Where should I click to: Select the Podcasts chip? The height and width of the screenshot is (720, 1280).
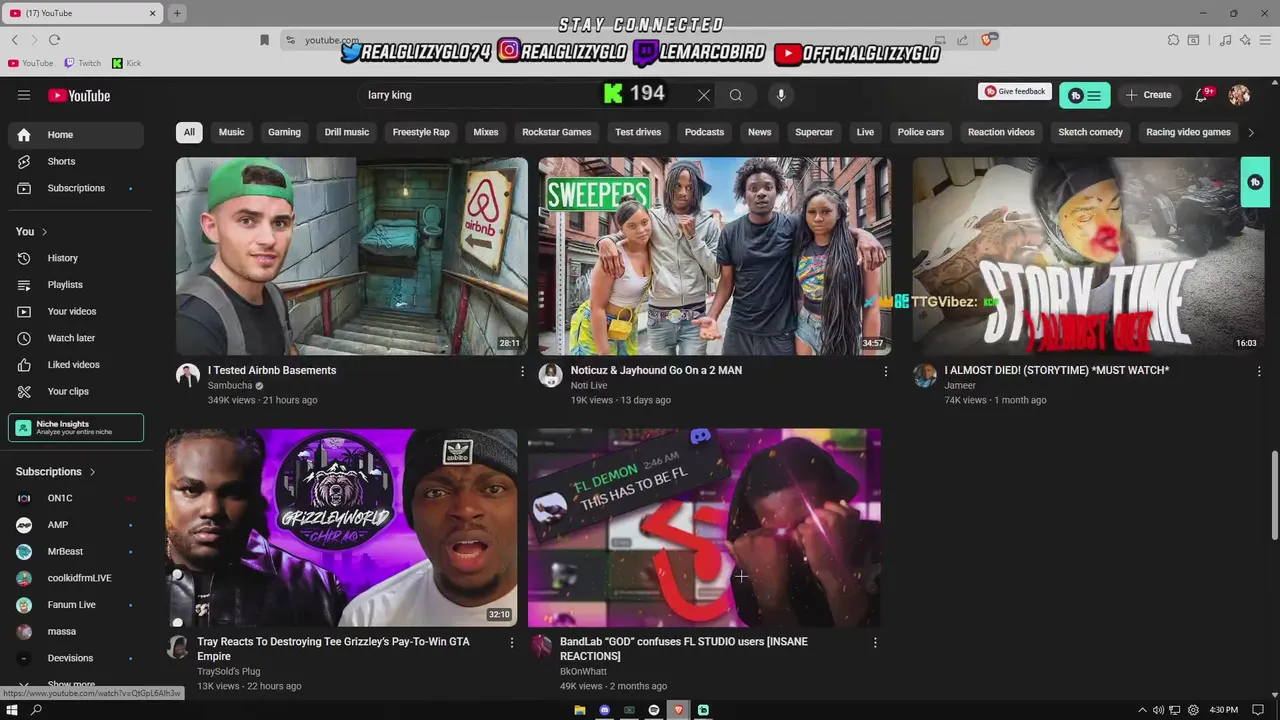pyautogui.click(x=704, y=132)
